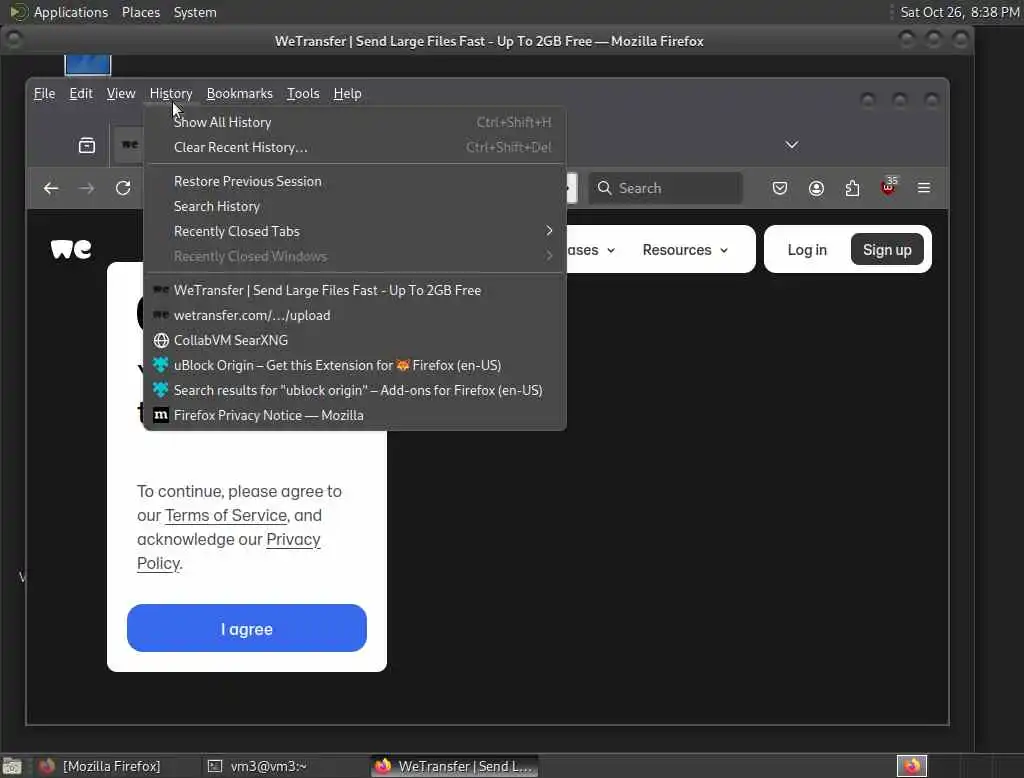Open the Tools menu

pyautogui.click(x=303, y=93)
